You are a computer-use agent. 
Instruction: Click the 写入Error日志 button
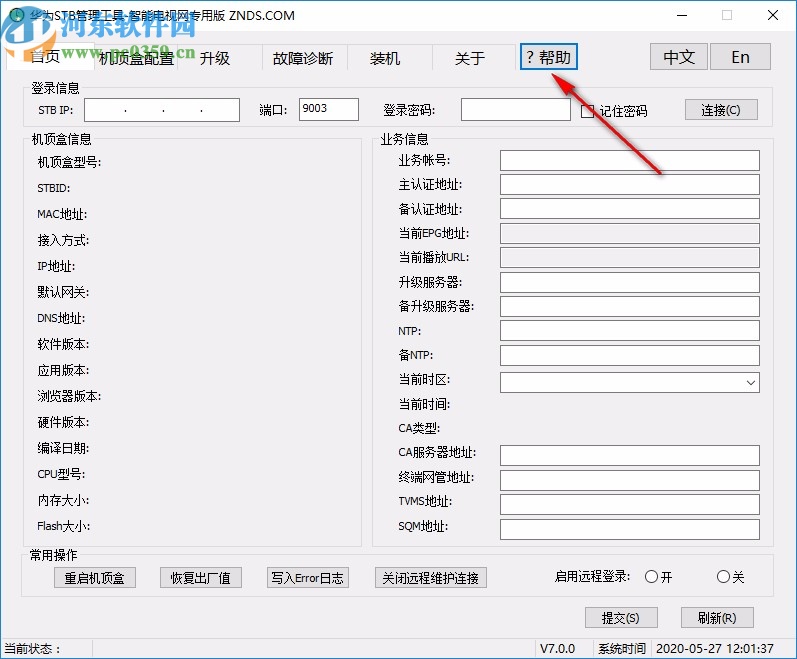[x=308, y=578]
